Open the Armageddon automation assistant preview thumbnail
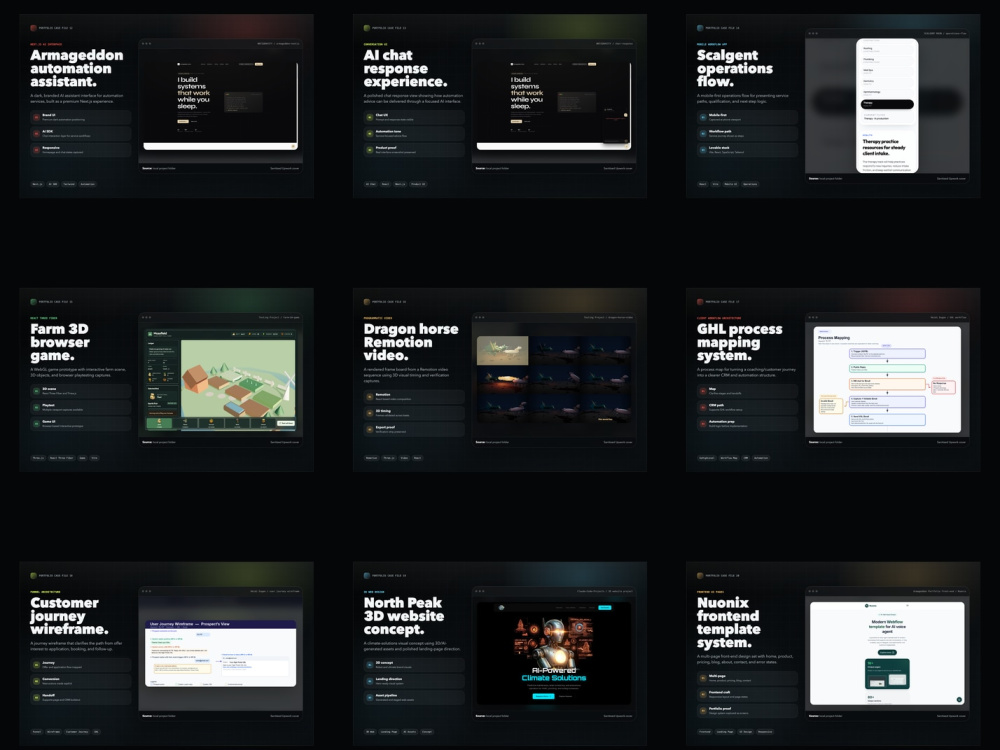The image size is (1000, 750). click(221, 105)
